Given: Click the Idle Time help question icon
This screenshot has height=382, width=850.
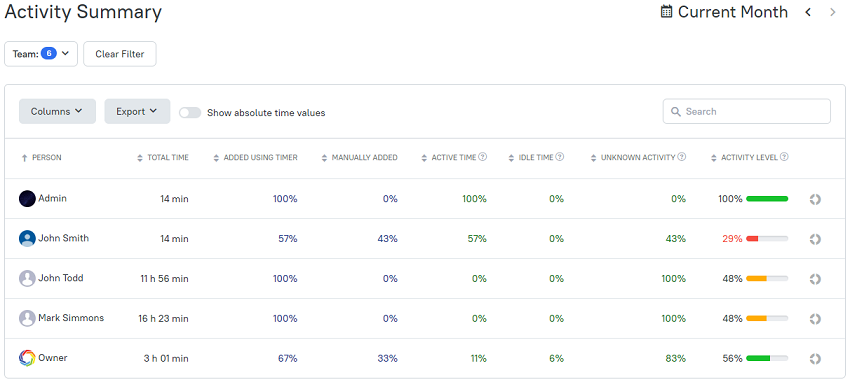Looking at the screenshot, I should [560, 157].
